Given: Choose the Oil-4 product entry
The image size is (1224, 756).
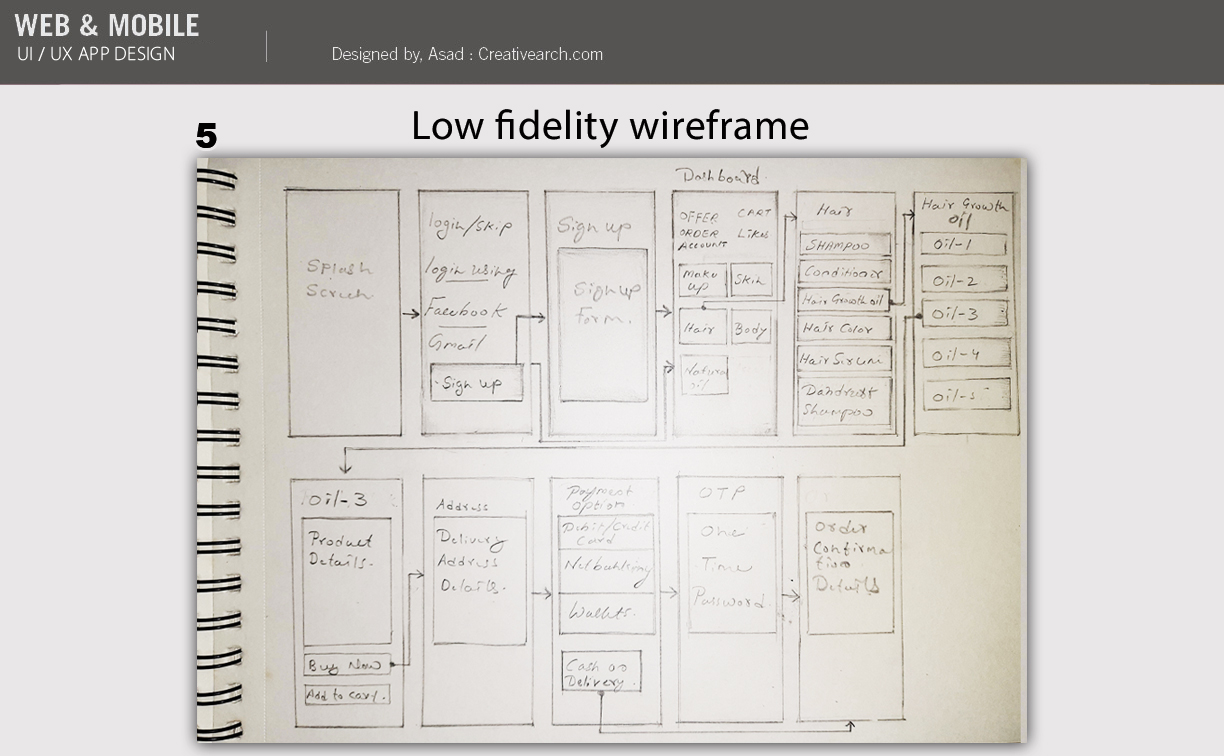Looking at the screenshot, I should point(965,354).
